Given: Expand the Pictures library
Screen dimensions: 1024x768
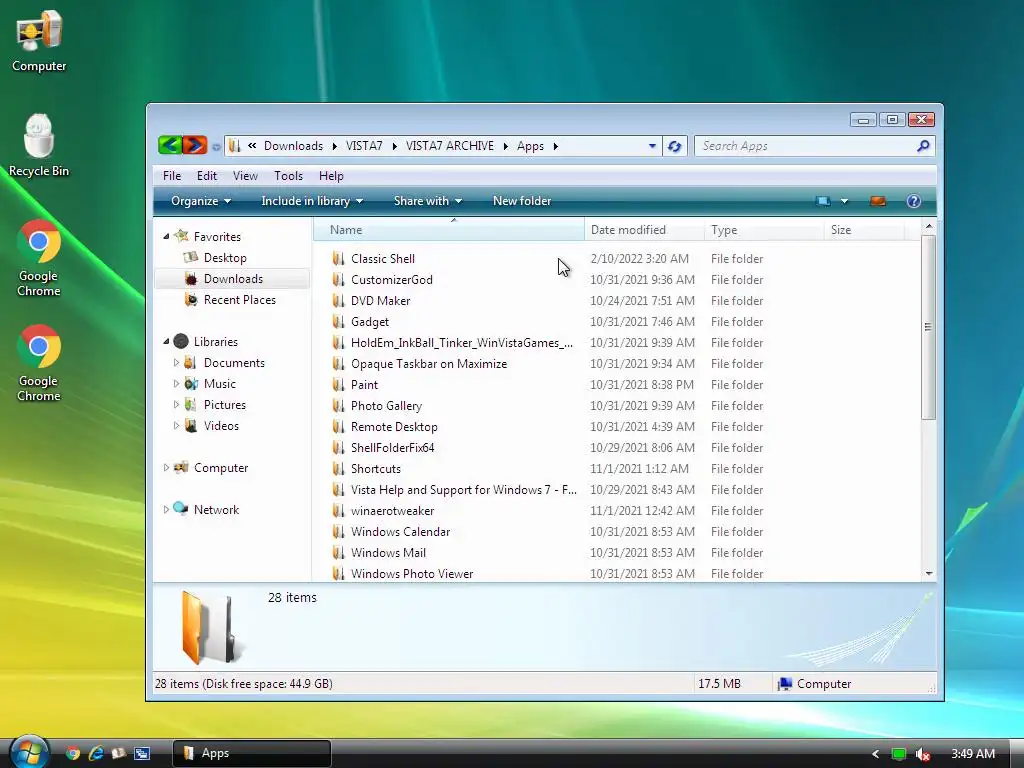Looking at the screenshot, I should pos(176,404).
